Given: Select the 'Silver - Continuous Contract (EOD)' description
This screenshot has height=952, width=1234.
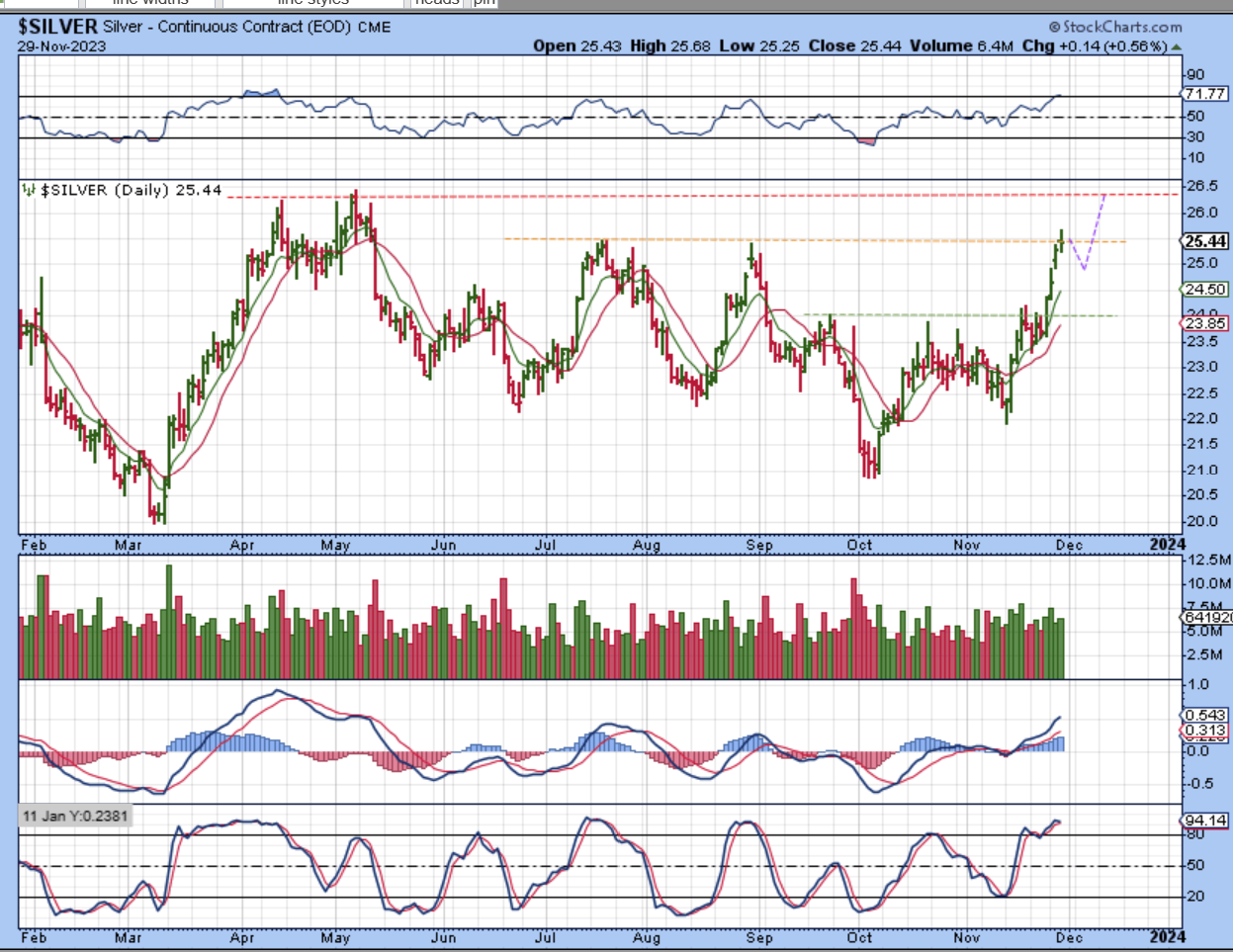Looking at the screenshot, I should click(226, 27).
